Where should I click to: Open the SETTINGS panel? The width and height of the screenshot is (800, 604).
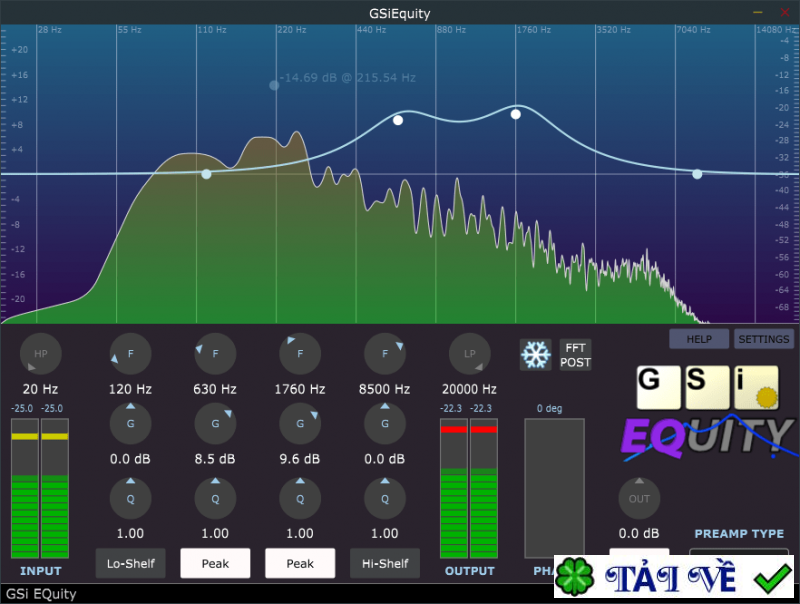(x=764, y=339)
